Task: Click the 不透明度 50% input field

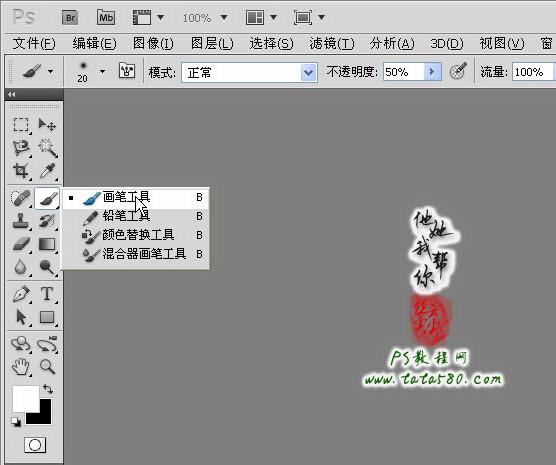Action: [x=404, y=72]
